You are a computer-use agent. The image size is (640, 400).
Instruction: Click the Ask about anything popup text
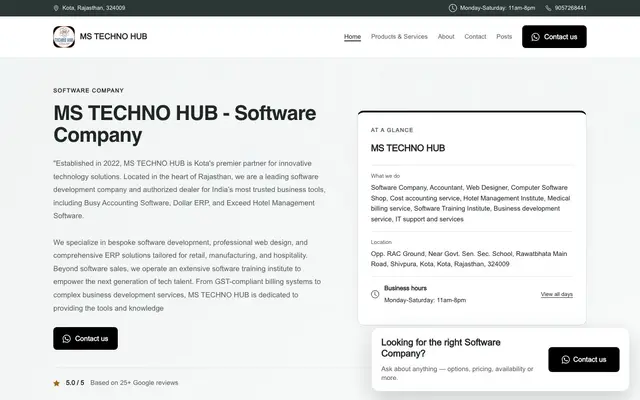(x=457, y=373)
